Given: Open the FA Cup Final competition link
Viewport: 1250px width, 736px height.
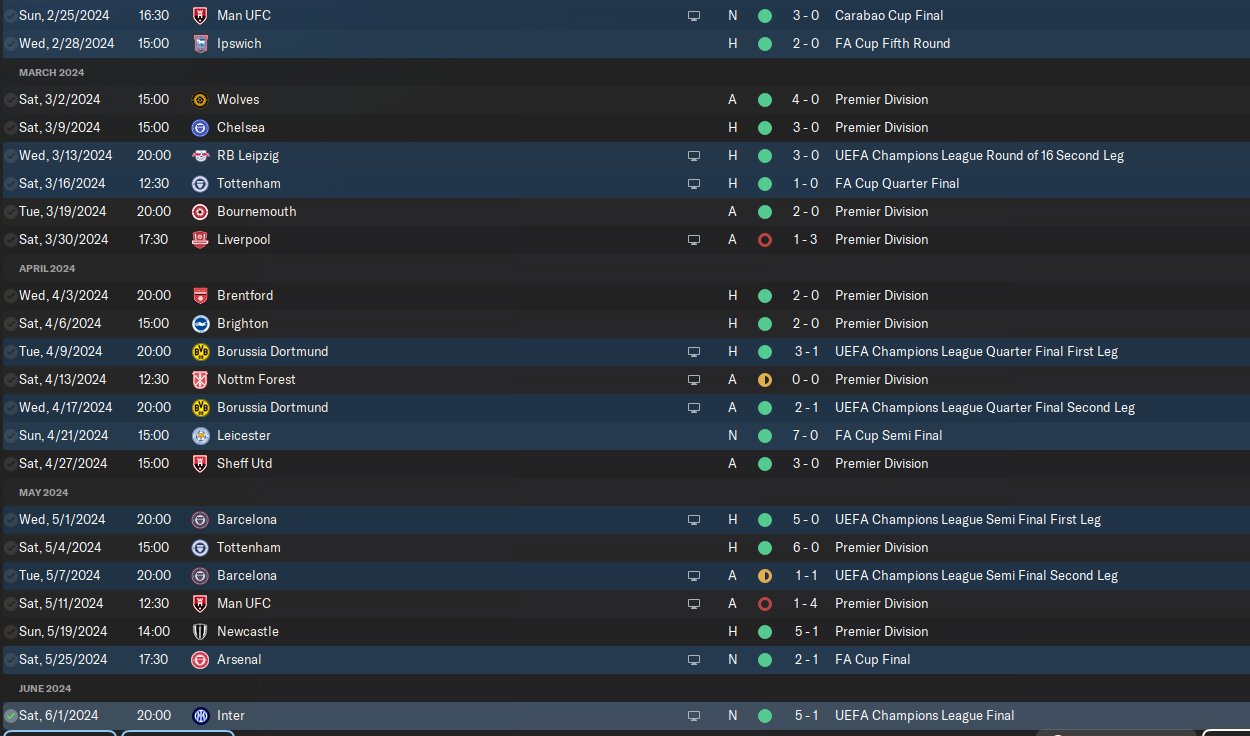Looking at the screenshot, I should click(873, 659).
